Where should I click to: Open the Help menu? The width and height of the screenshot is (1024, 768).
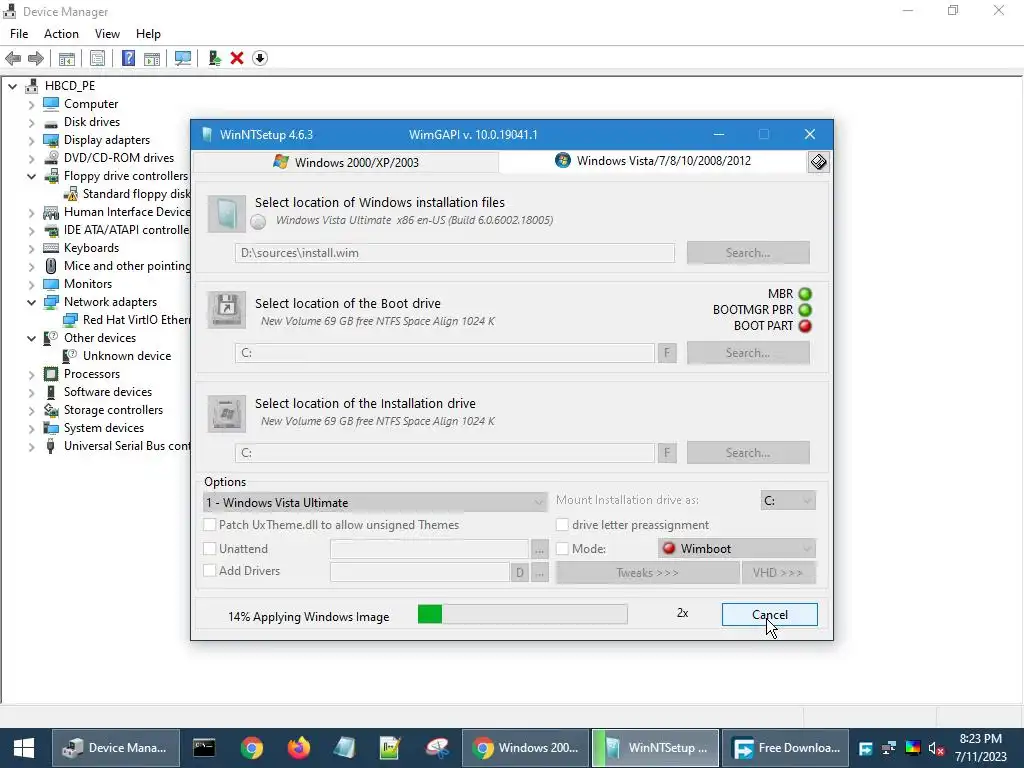[148, 34]
